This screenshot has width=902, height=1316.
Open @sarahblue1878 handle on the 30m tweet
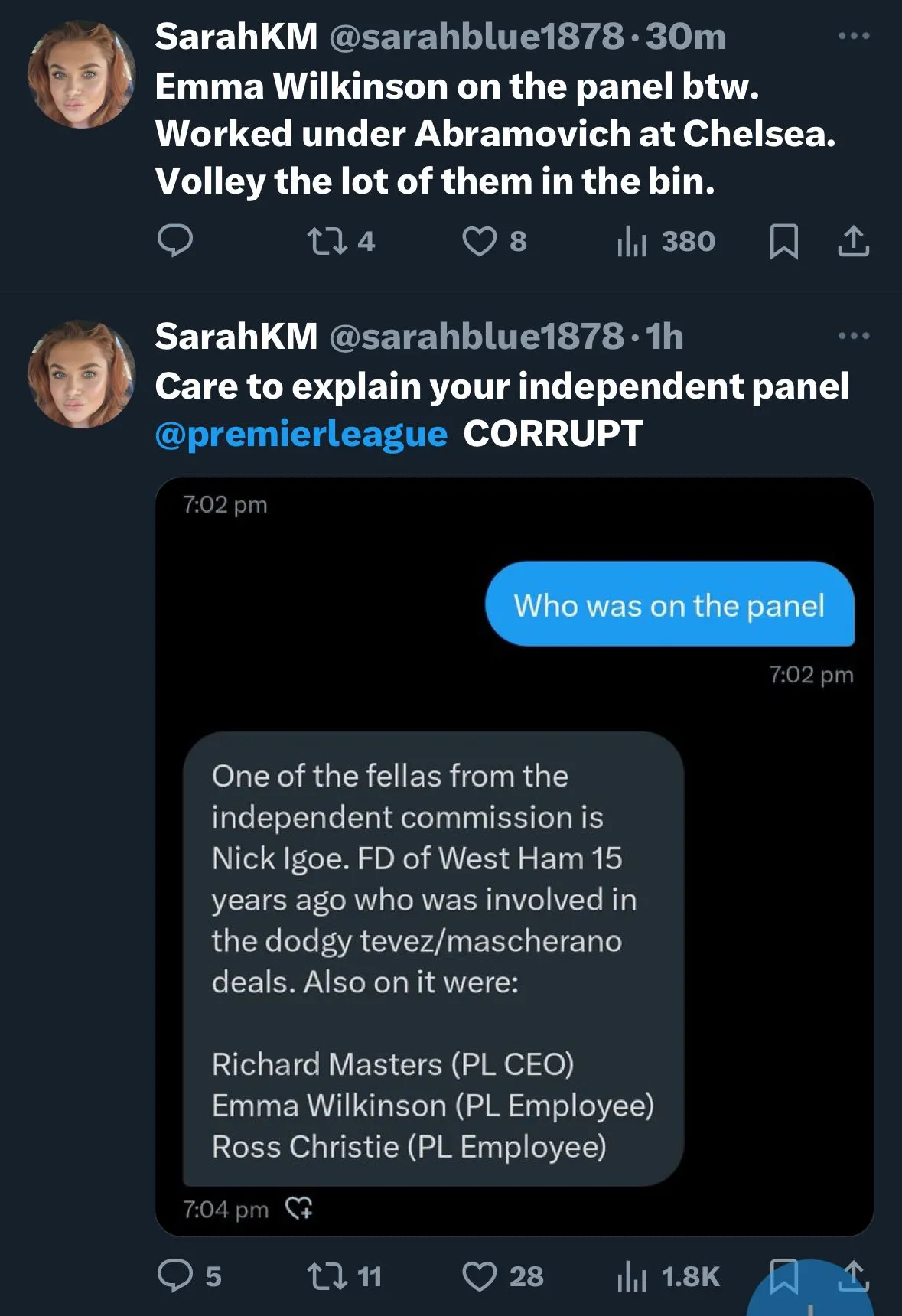[x=476, y=37]
